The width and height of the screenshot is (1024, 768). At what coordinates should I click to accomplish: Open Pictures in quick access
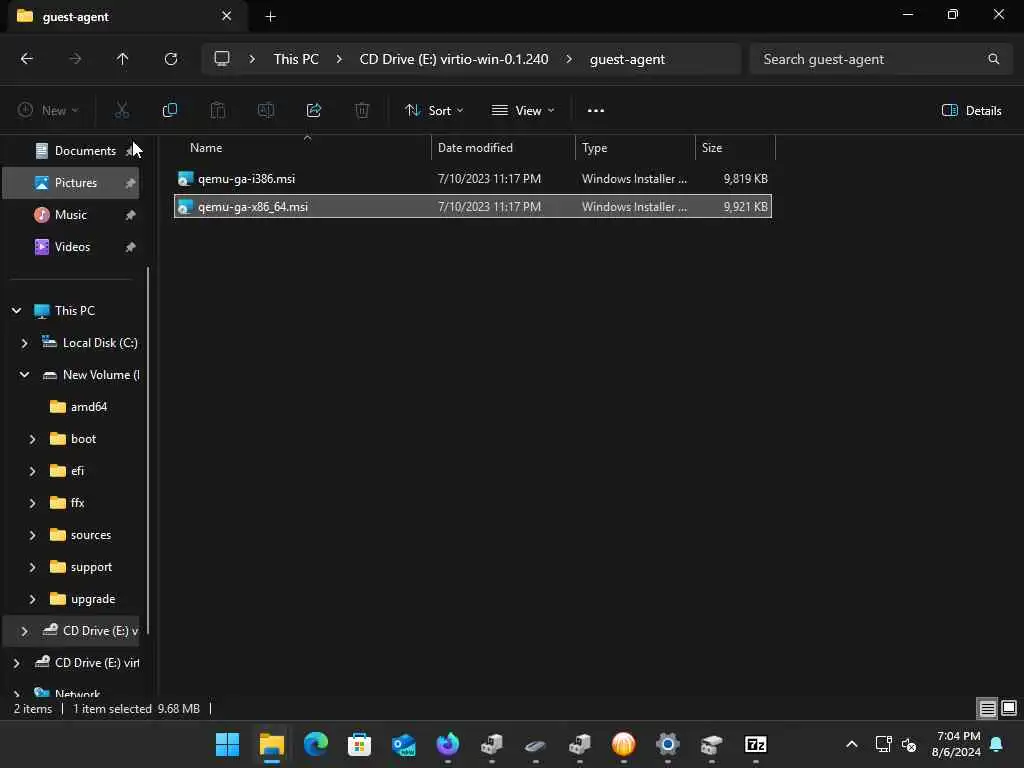coord(71,183)
